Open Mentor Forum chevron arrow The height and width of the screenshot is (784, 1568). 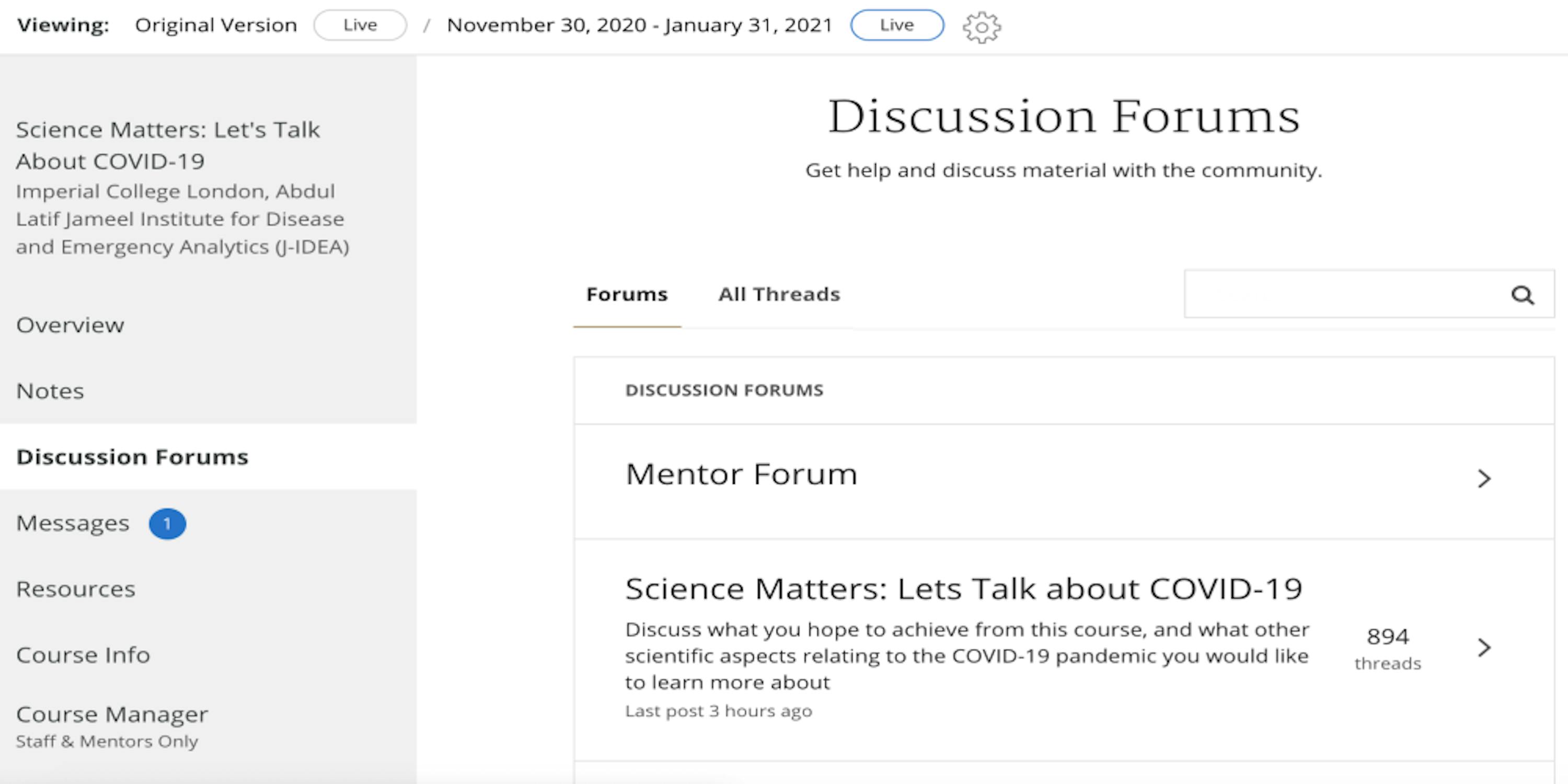[x=1484, y=478]
